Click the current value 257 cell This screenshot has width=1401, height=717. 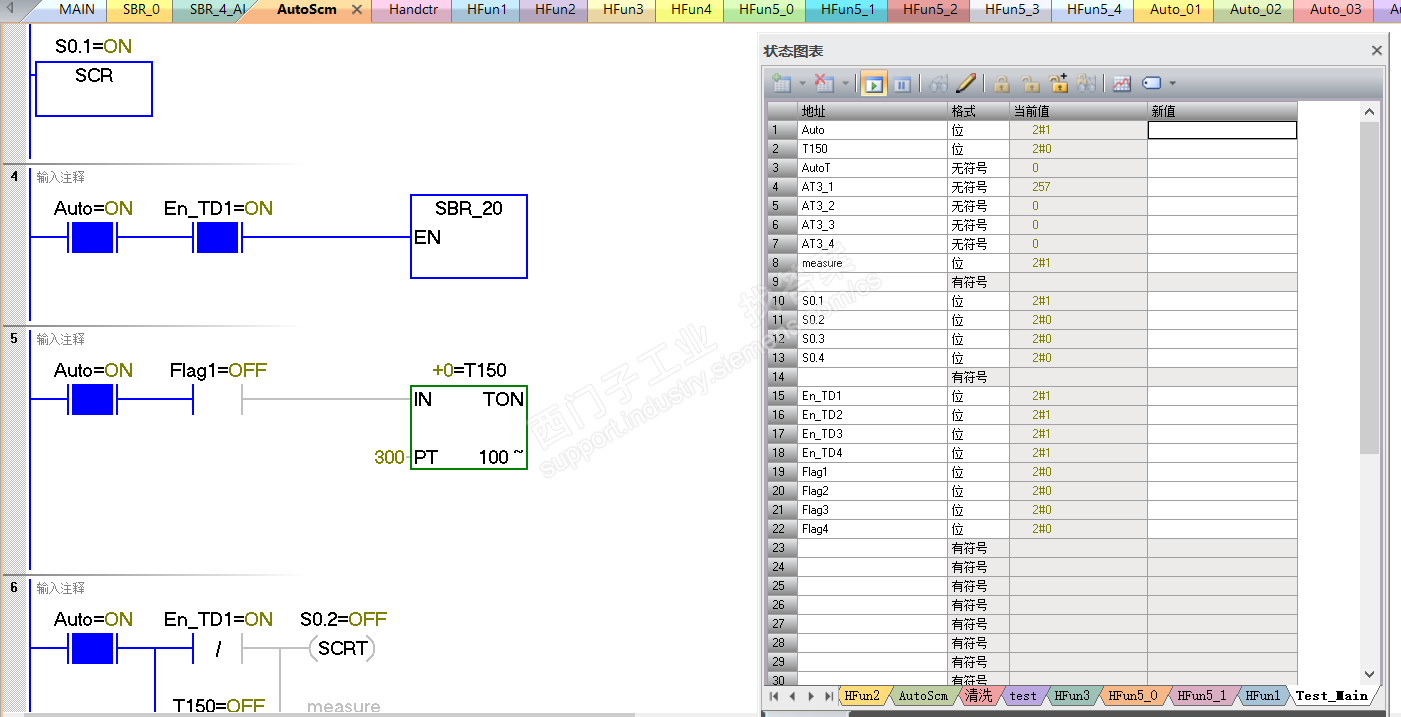point(1078,187)
